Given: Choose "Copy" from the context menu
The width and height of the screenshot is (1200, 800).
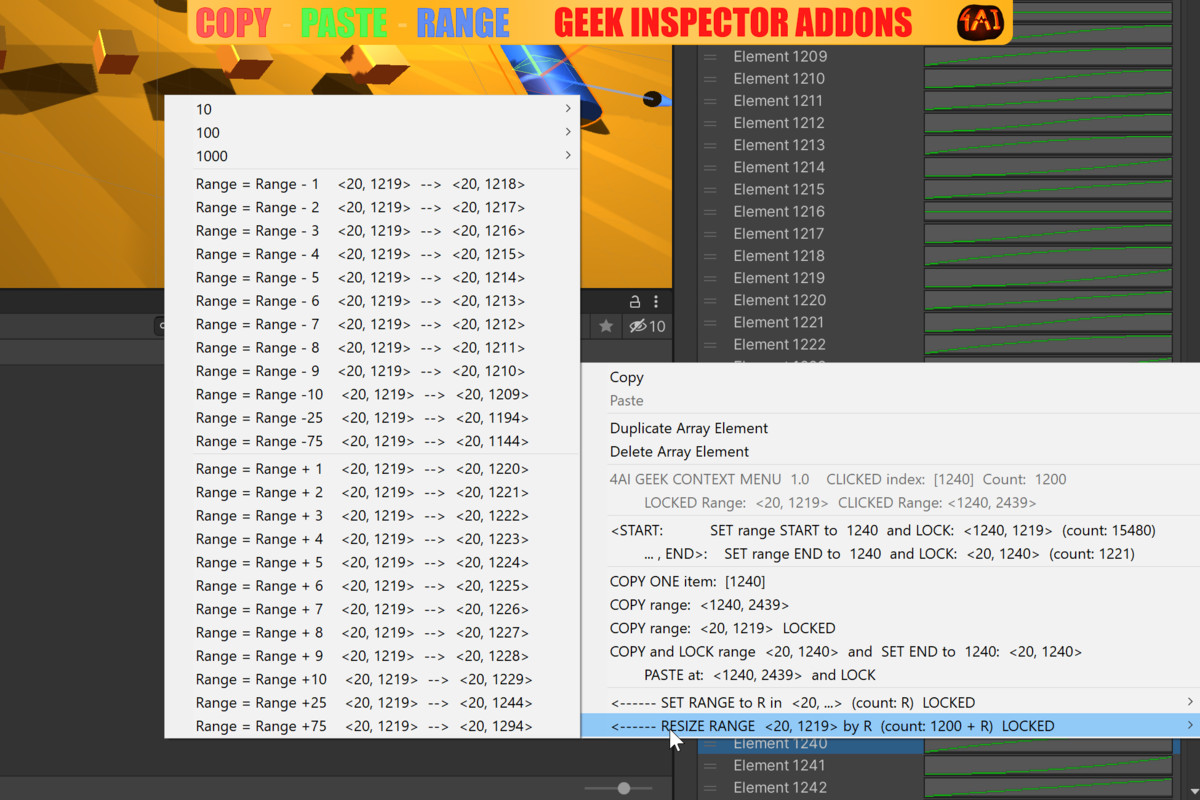Looking at the screenshot, I should 626,377.
